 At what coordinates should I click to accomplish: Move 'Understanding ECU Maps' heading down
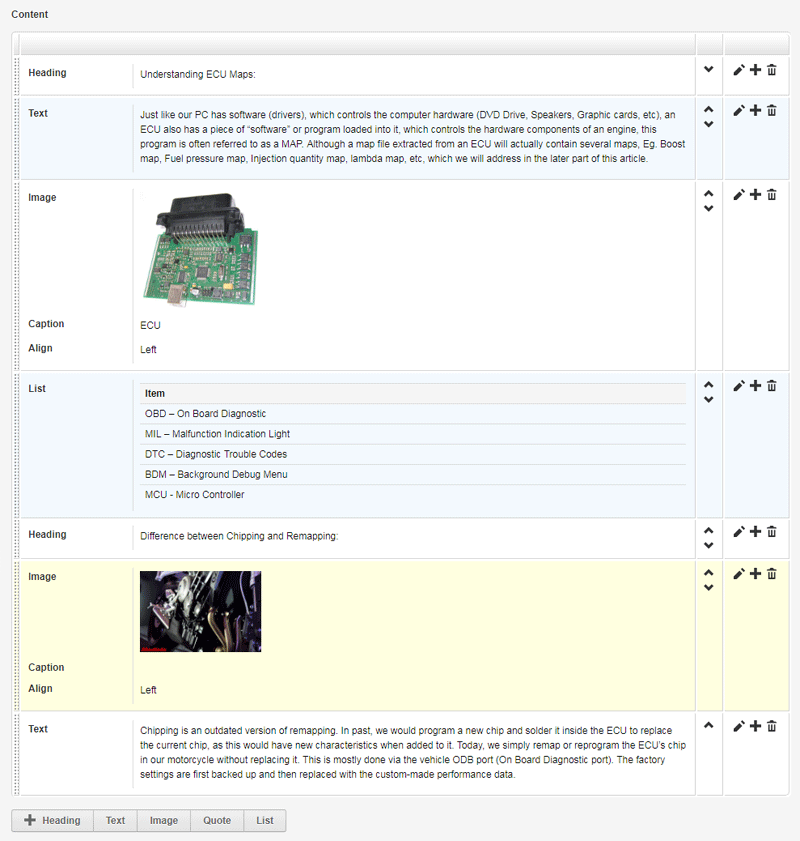point(709,69)
